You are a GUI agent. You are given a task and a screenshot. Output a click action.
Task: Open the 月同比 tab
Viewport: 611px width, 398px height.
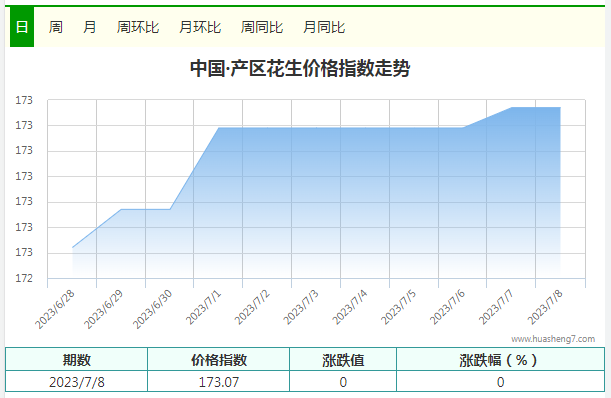(324, 27)
